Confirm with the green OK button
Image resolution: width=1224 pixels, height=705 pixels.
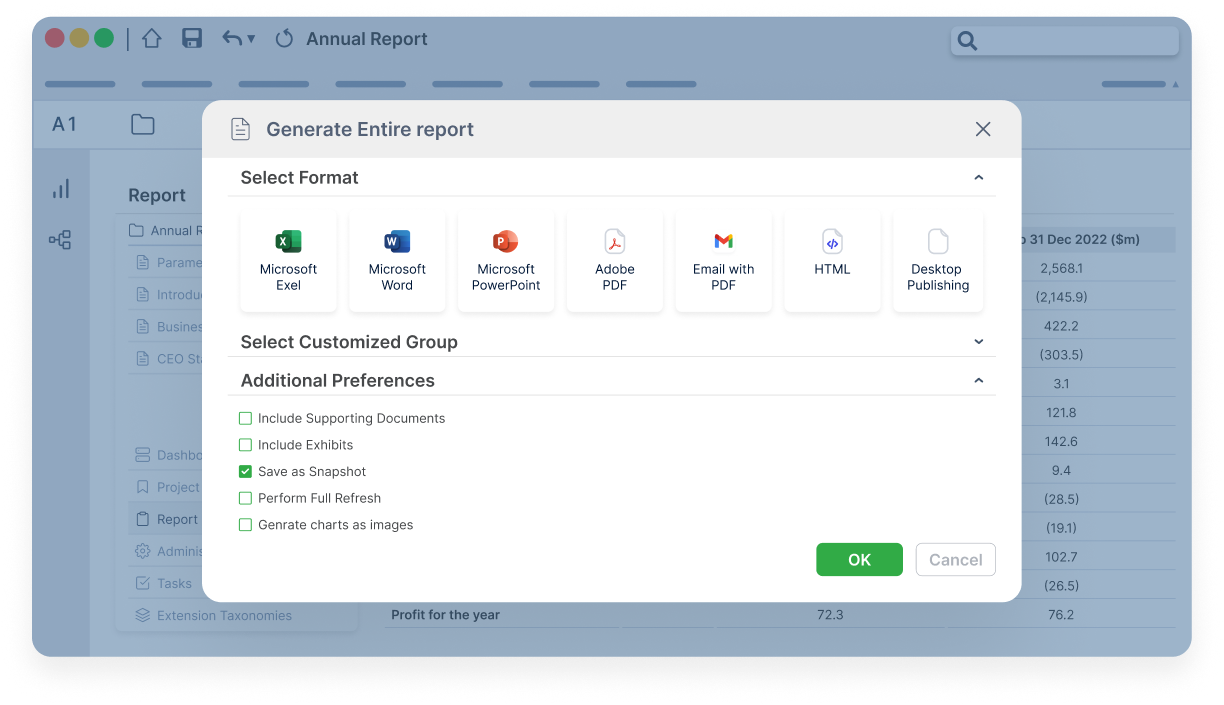859,560
